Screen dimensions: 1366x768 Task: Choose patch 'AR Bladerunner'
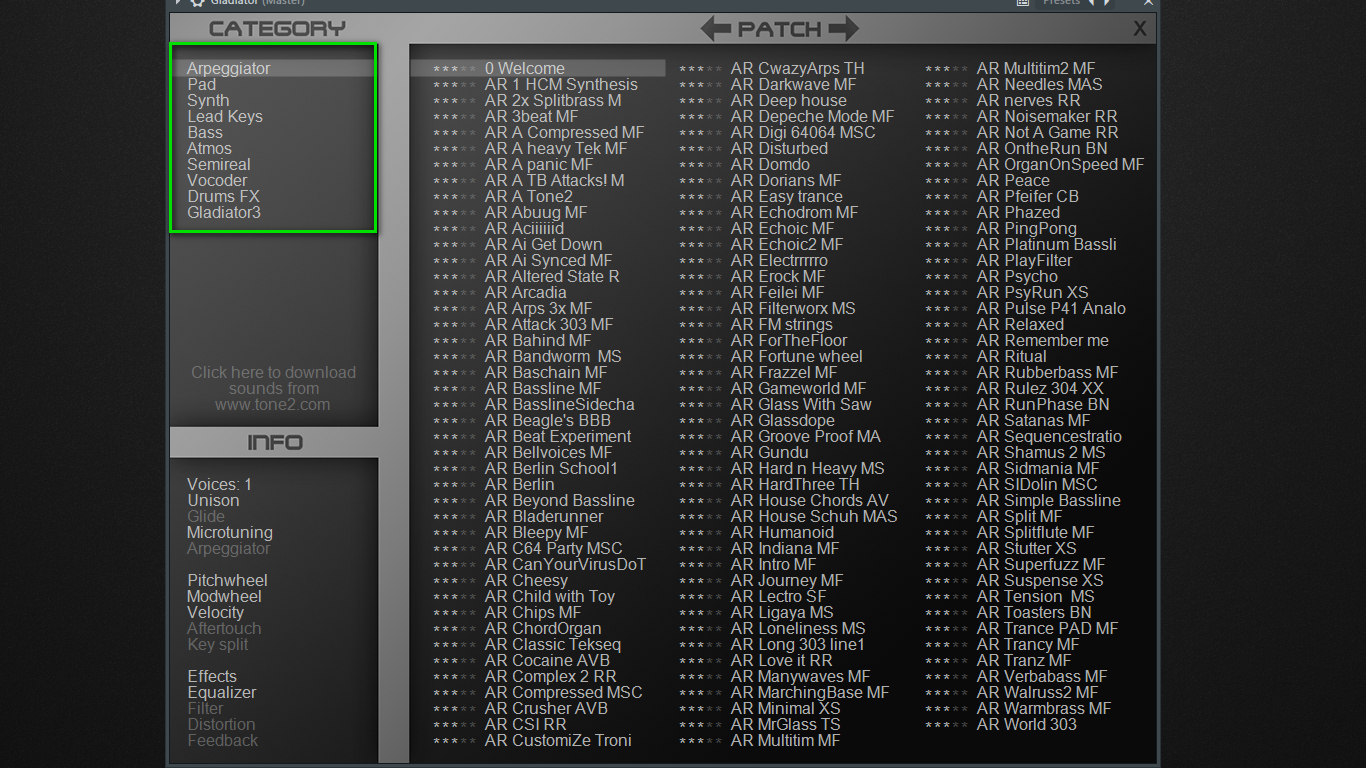[x=544, y=517]
